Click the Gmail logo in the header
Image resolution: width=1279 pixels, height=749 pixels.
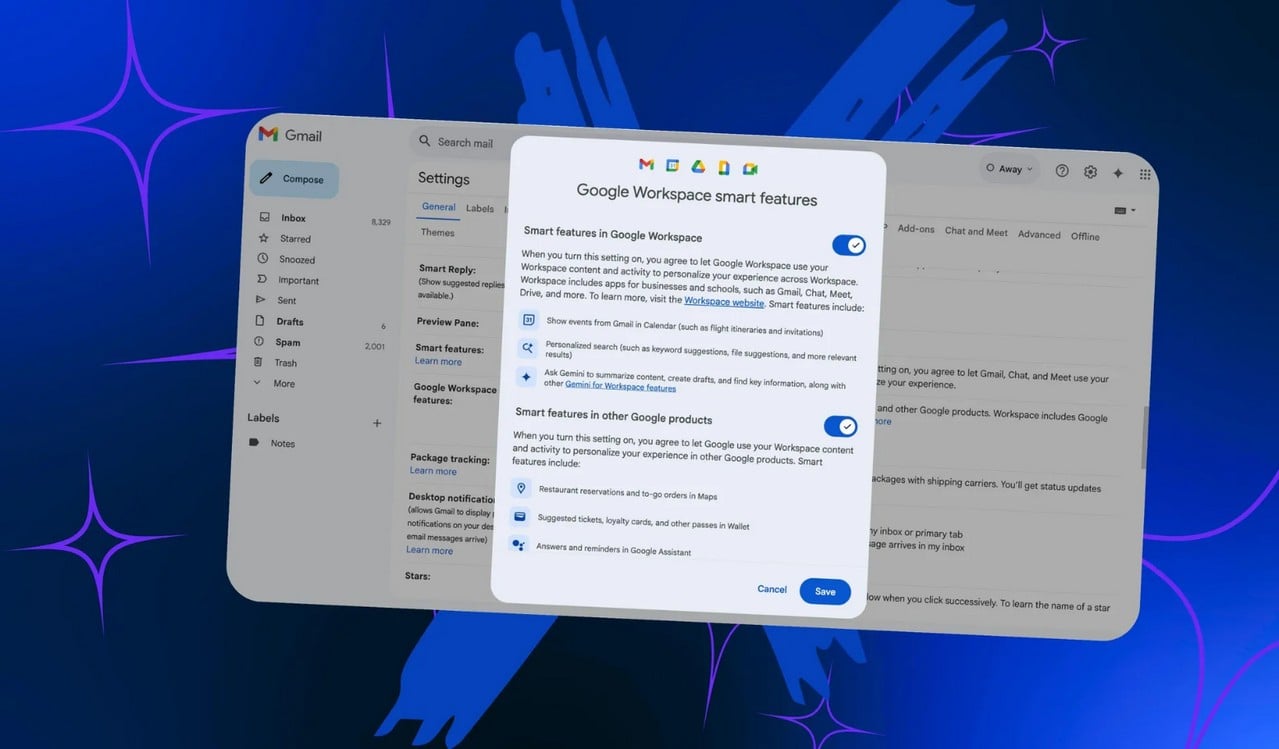click(290, 135)
